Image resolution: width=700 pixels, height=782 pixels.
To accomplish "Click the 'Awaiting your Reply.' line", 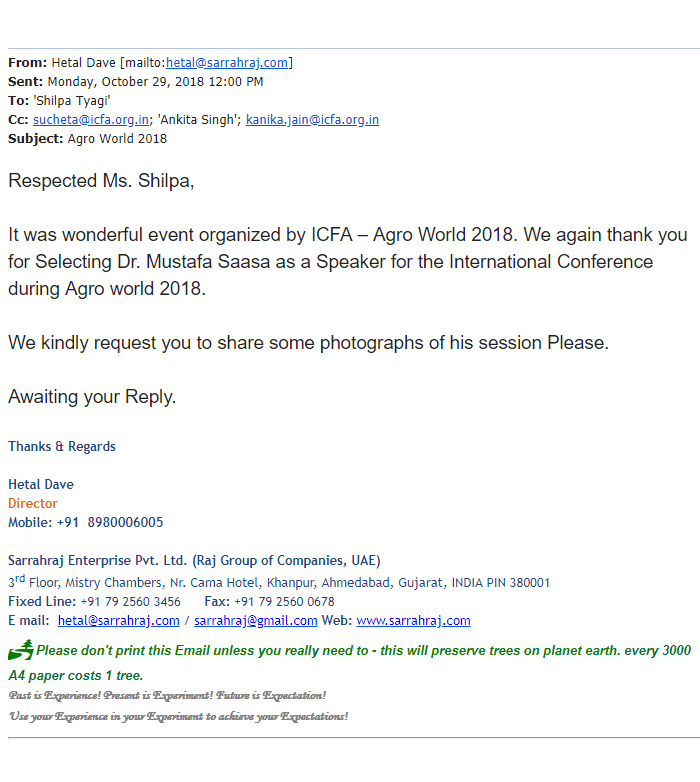I will pyautogui.click(x=92, y=397).
